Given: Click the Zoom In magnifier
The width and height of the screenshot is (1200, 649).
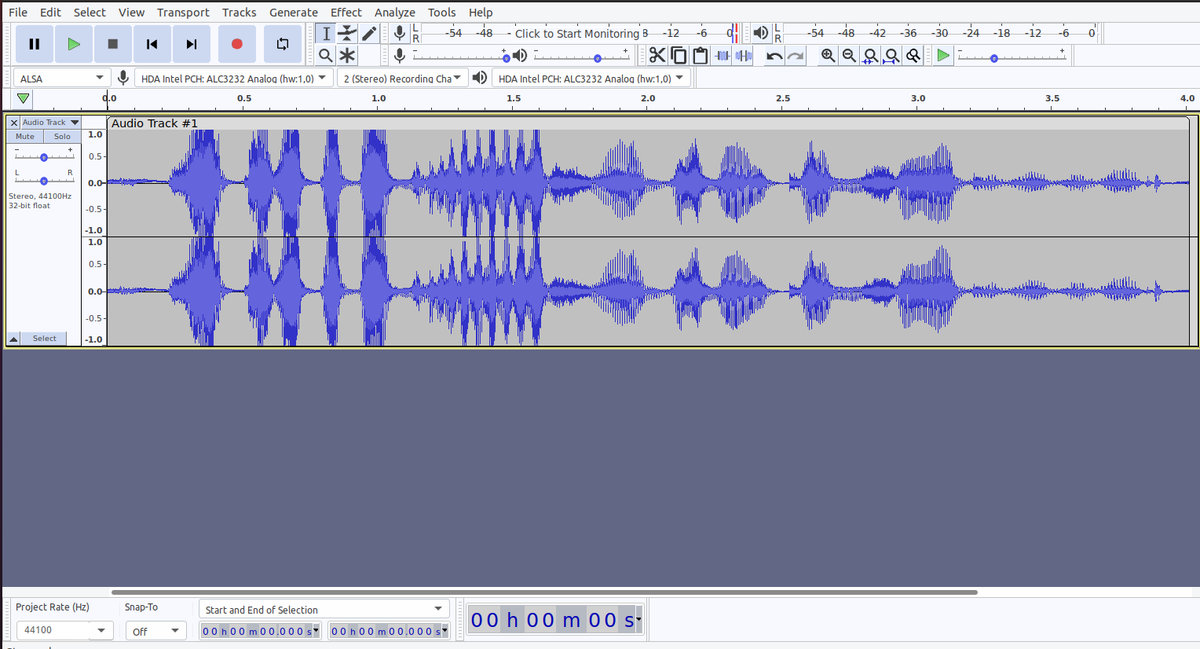Looking at the screenshot, I should (828, 55).
